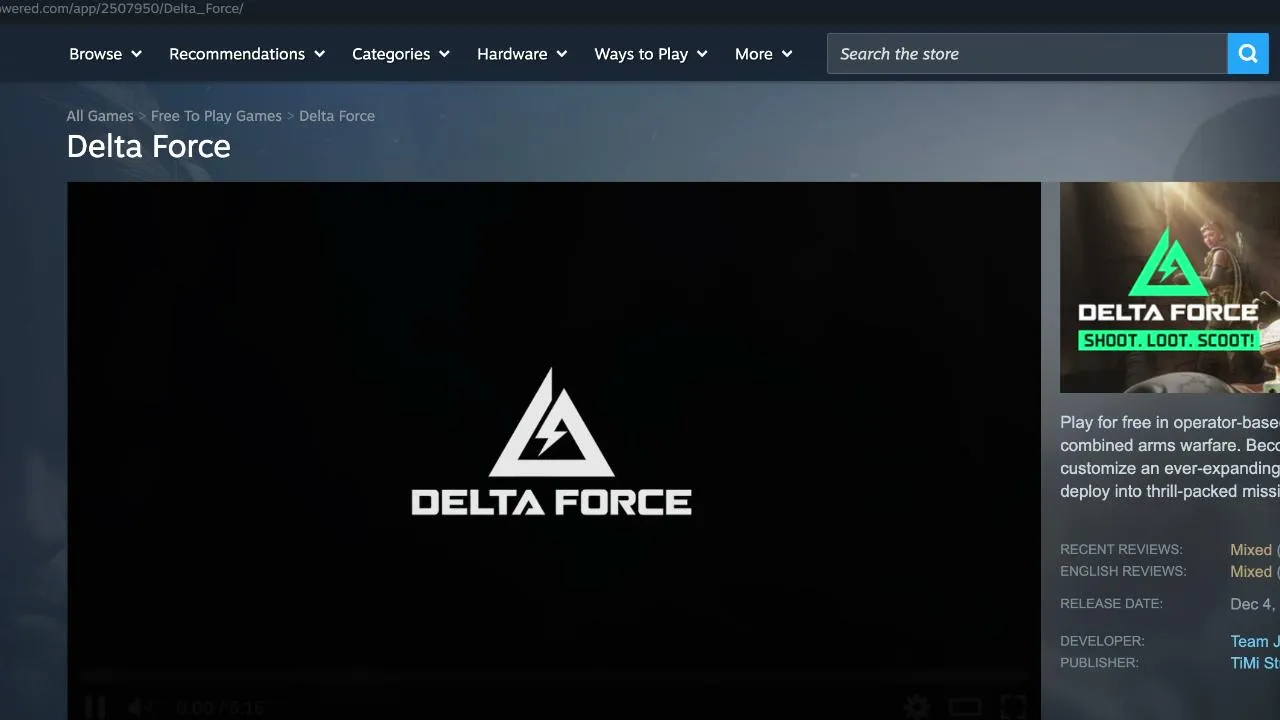Click the RECENT REVIEWS label
The height and width of the screenshot is (720, 1280).
coord(1121,550)
